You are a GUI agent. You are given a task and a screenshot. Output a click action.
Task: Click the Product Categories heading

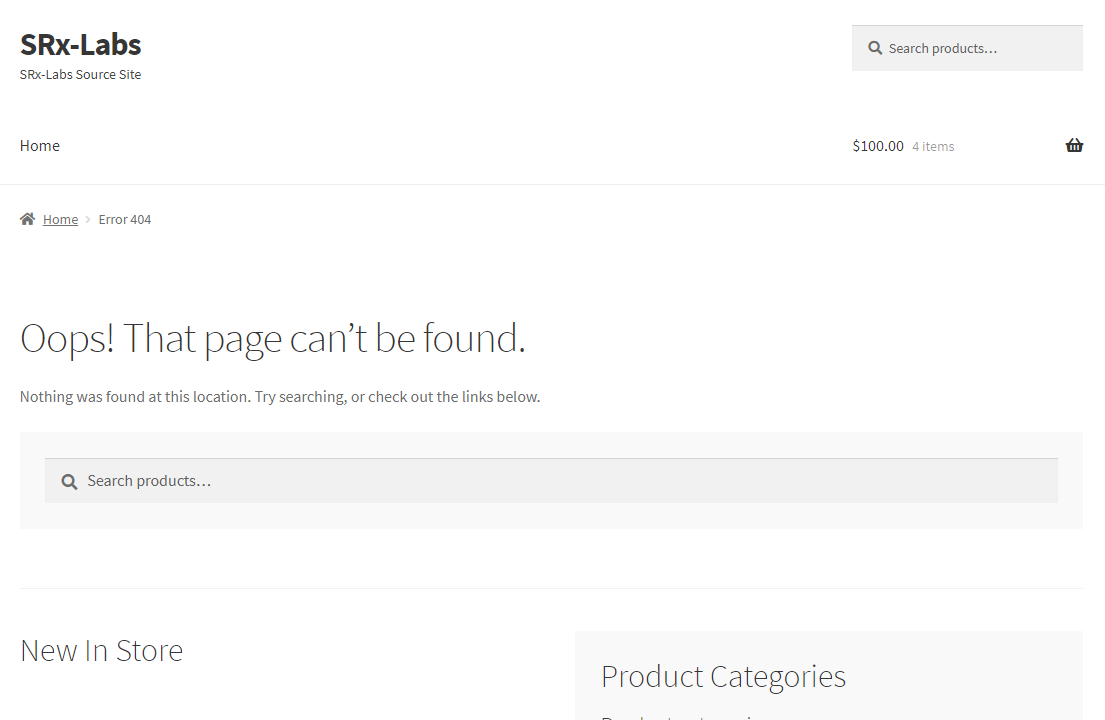tap(723, 677)
